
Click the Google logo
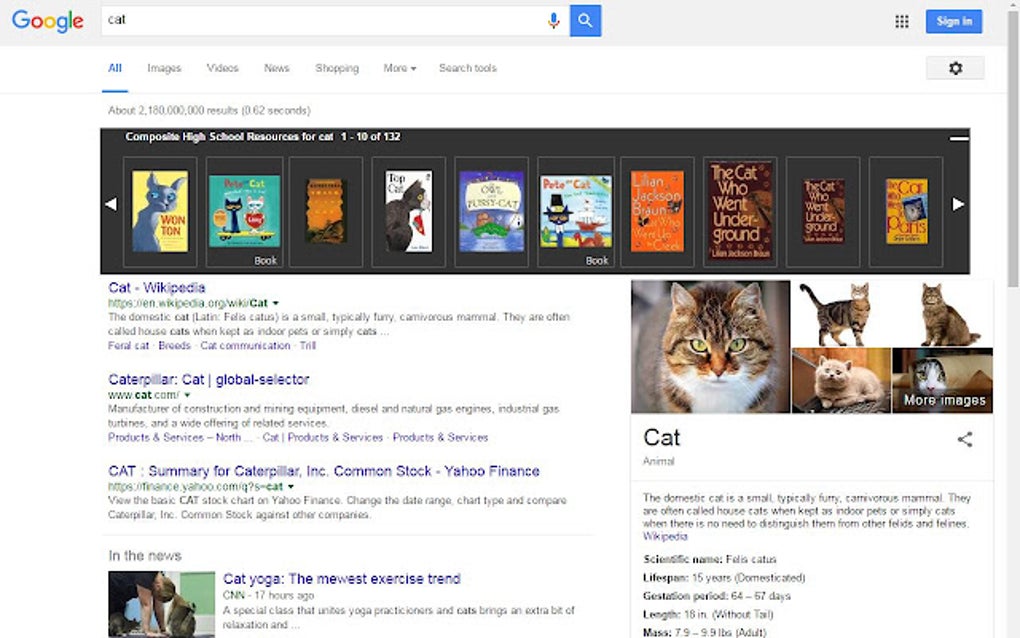47,21
